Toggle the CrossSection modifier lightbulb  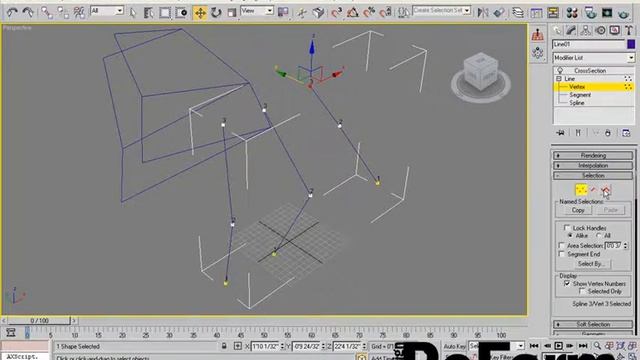560,71
